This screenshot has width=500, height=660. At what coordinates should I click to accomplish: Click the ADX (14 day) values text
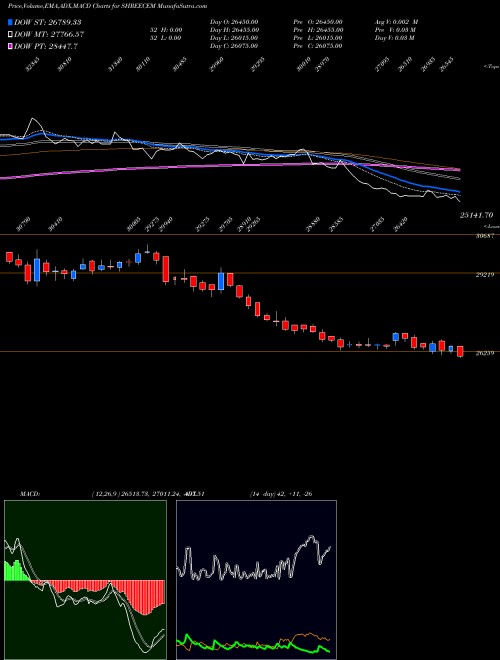tap(281, 494)
